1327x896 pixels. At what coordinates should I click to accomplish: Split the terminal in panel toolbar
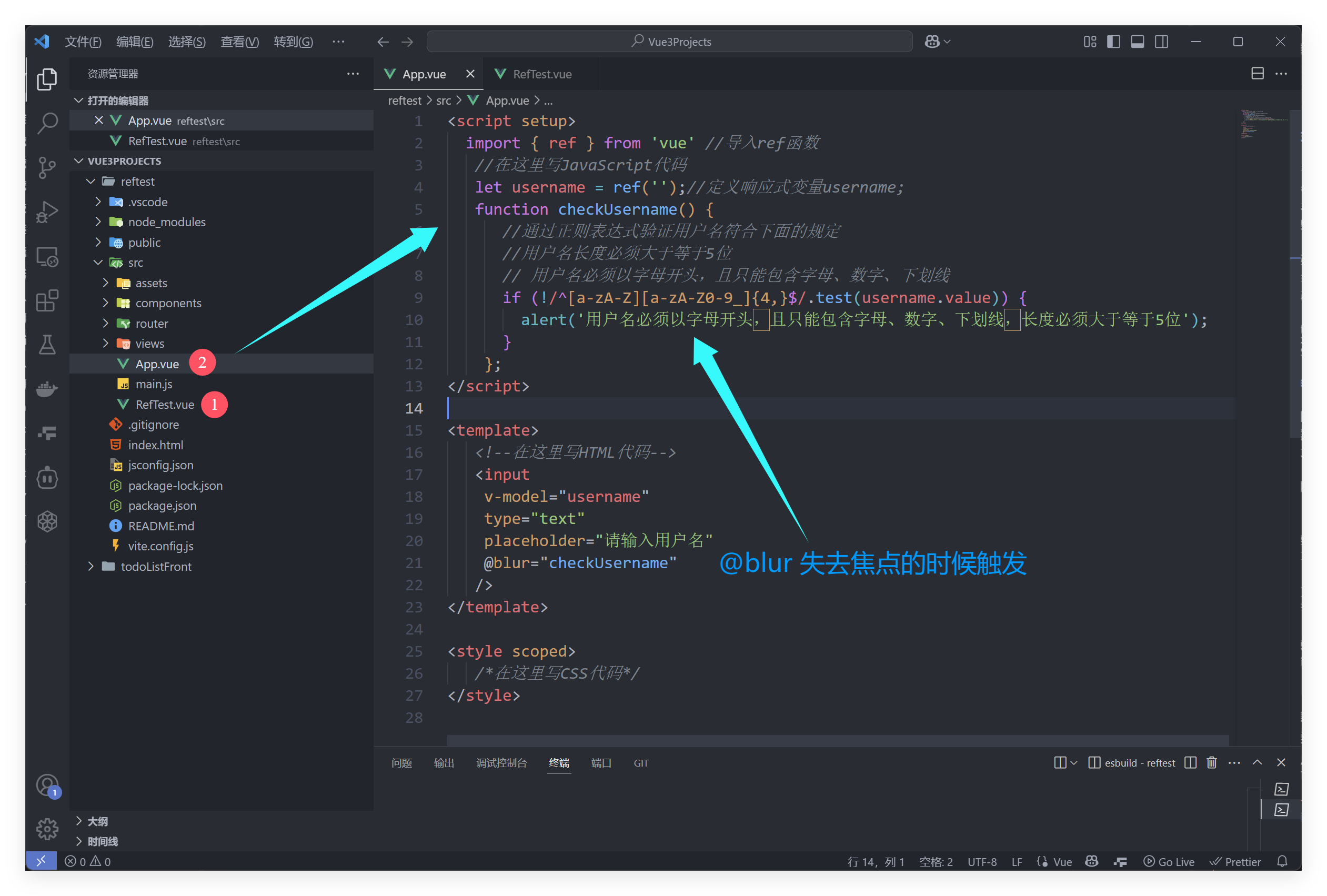pos(1191,763)
